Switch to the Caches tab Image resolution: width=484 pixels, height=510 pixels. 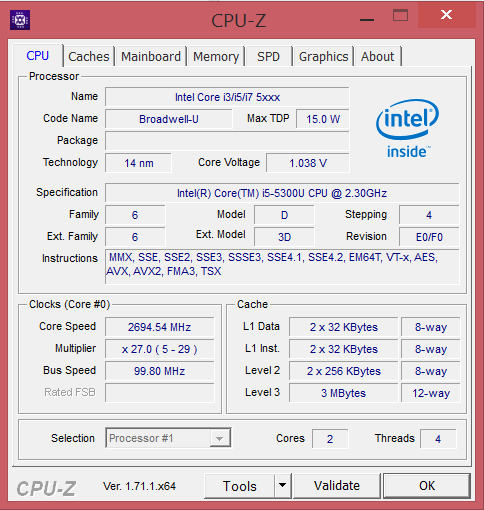coord(89,56)
